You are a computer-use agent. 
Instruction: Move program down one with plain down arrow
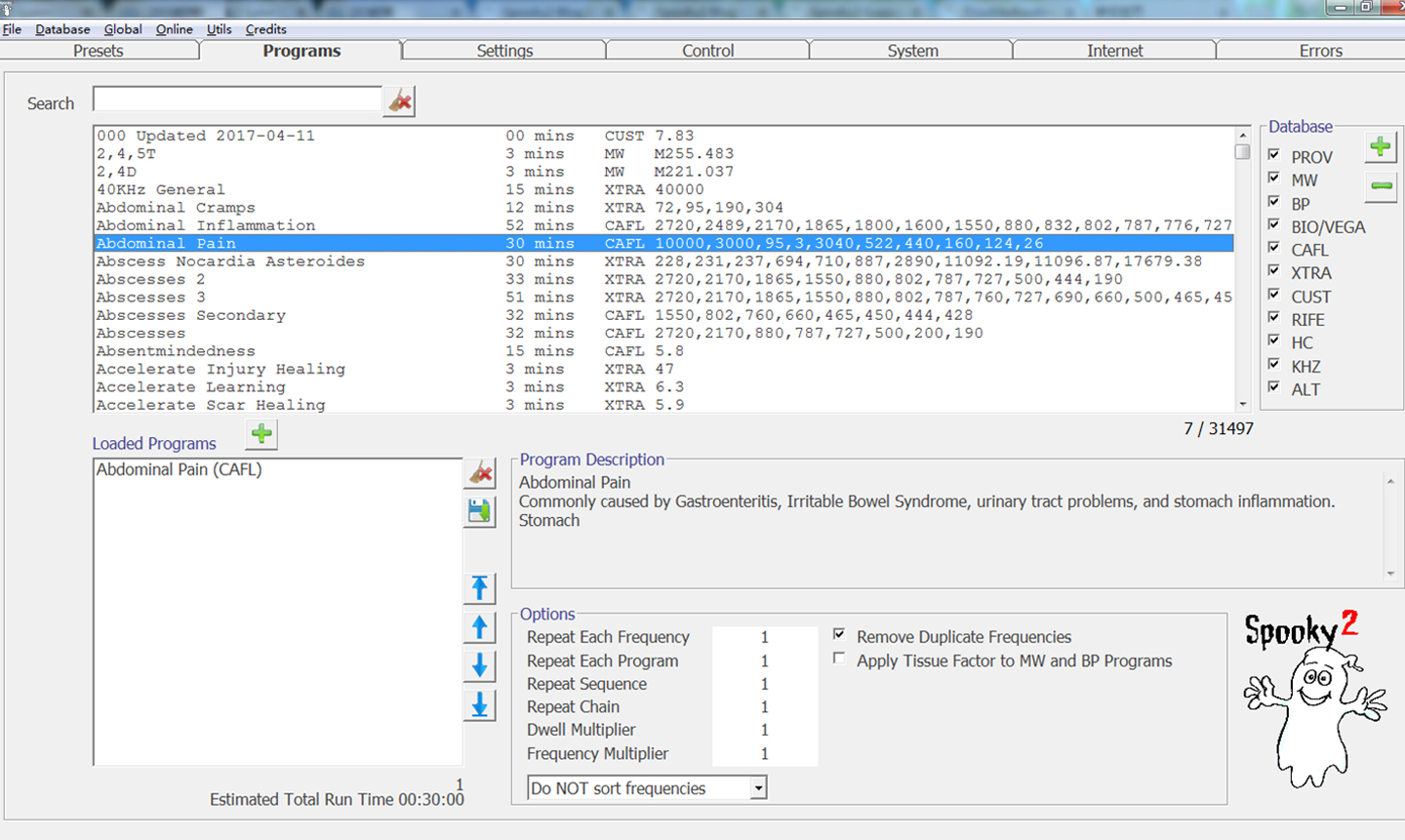[480, 665]
